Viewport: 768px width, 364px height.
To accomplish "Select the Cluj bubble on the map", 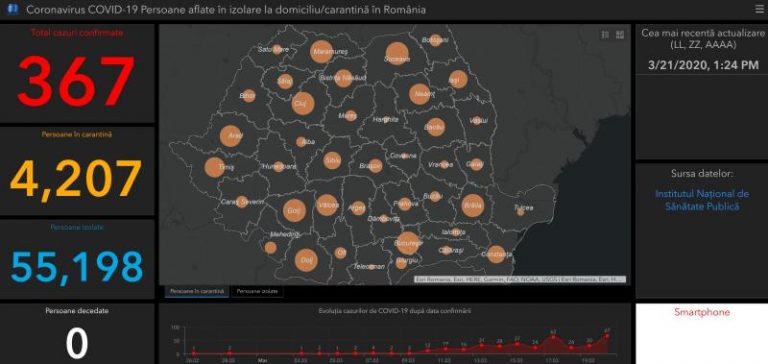I will [303, 103].
